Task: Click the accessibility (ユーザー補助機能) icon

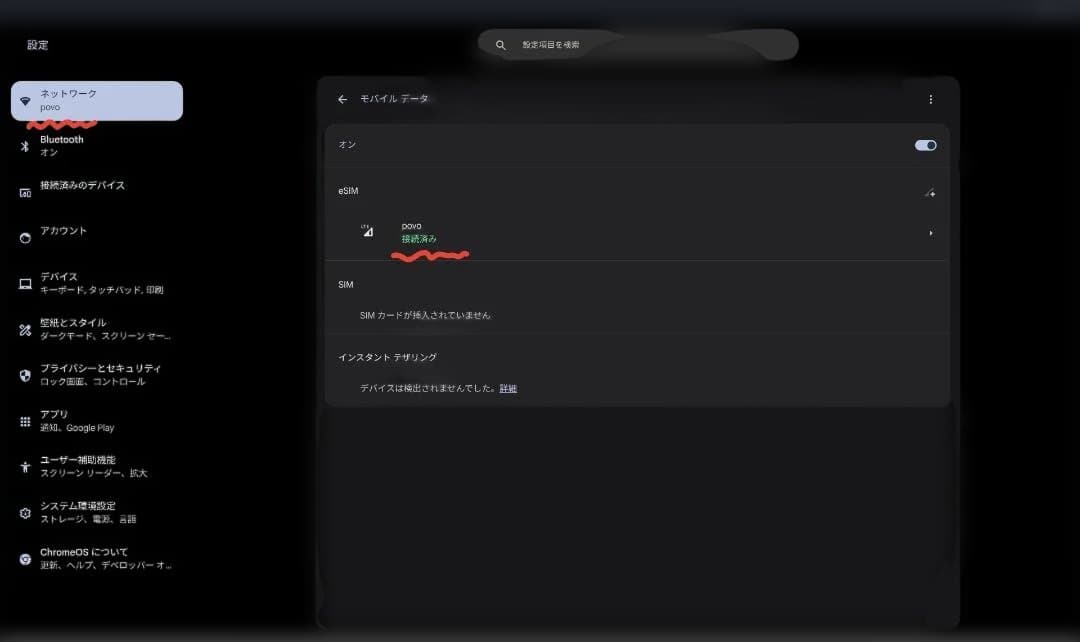Action: click(24, 464)
